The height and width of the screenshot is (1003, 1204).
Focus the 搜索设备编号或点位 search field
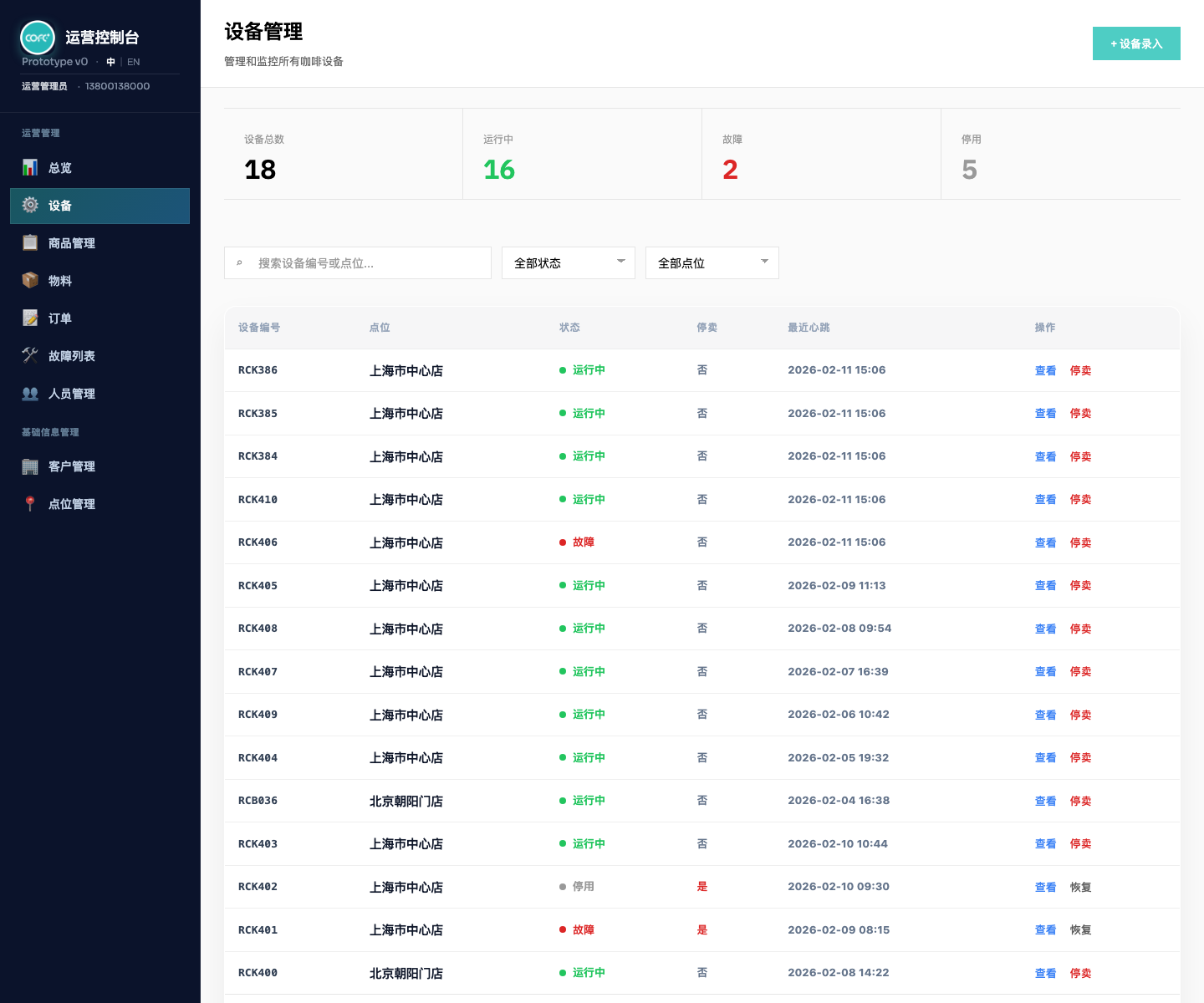(358, 262)
